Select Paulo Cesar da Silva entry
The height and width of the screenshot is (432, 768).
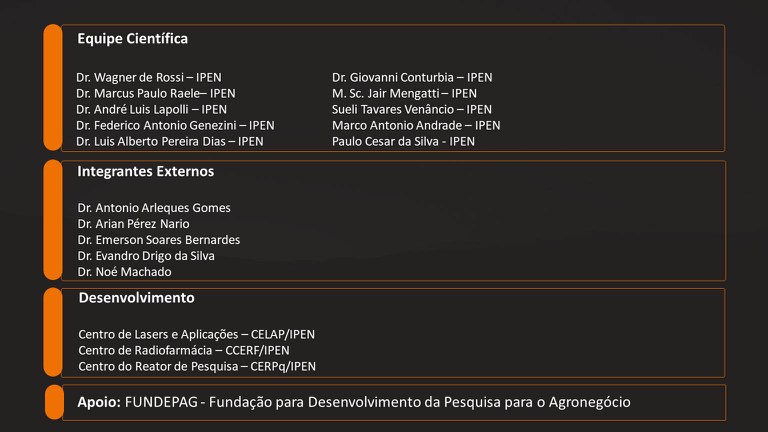[x=403, y=141]
